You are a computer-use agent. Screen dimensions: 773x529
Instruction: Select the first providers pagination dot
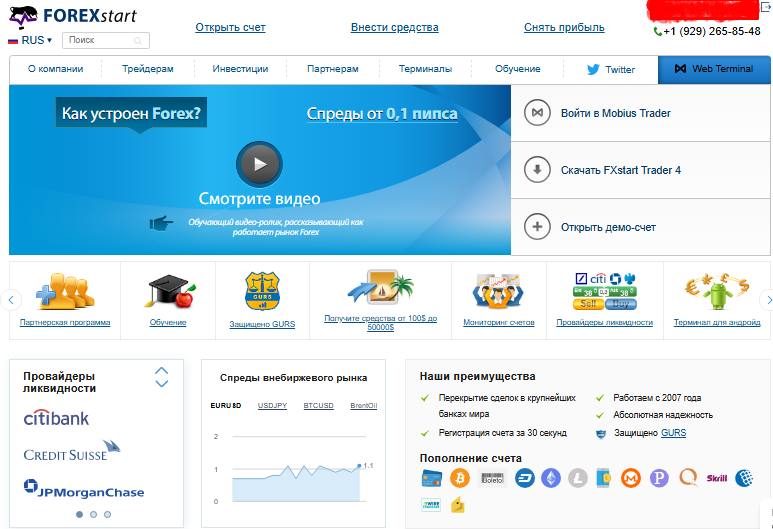[79, 514]
